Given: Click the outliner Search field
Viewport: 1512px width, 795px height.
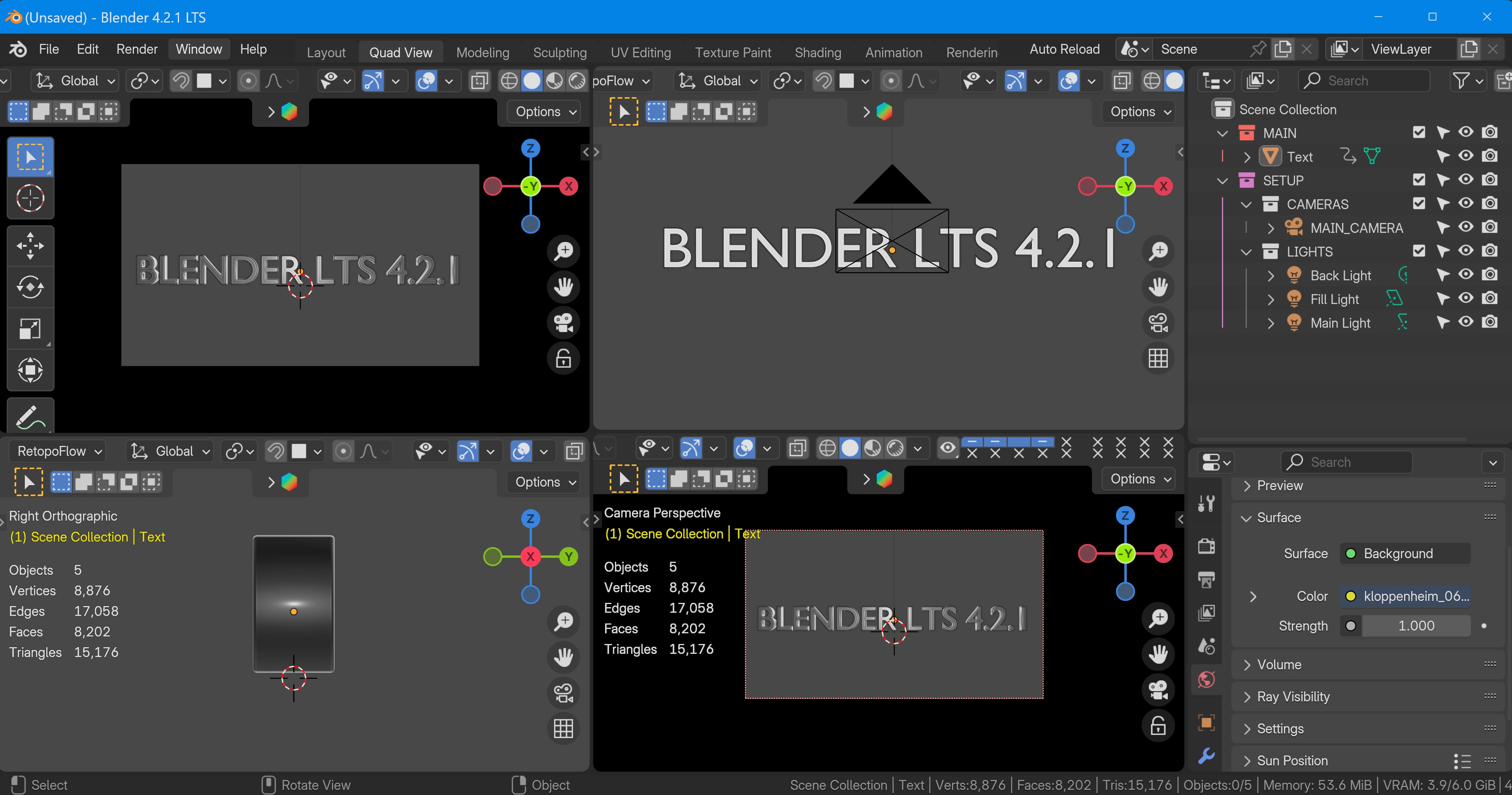Looking at the screenshot, I should tap(1365, 80).
